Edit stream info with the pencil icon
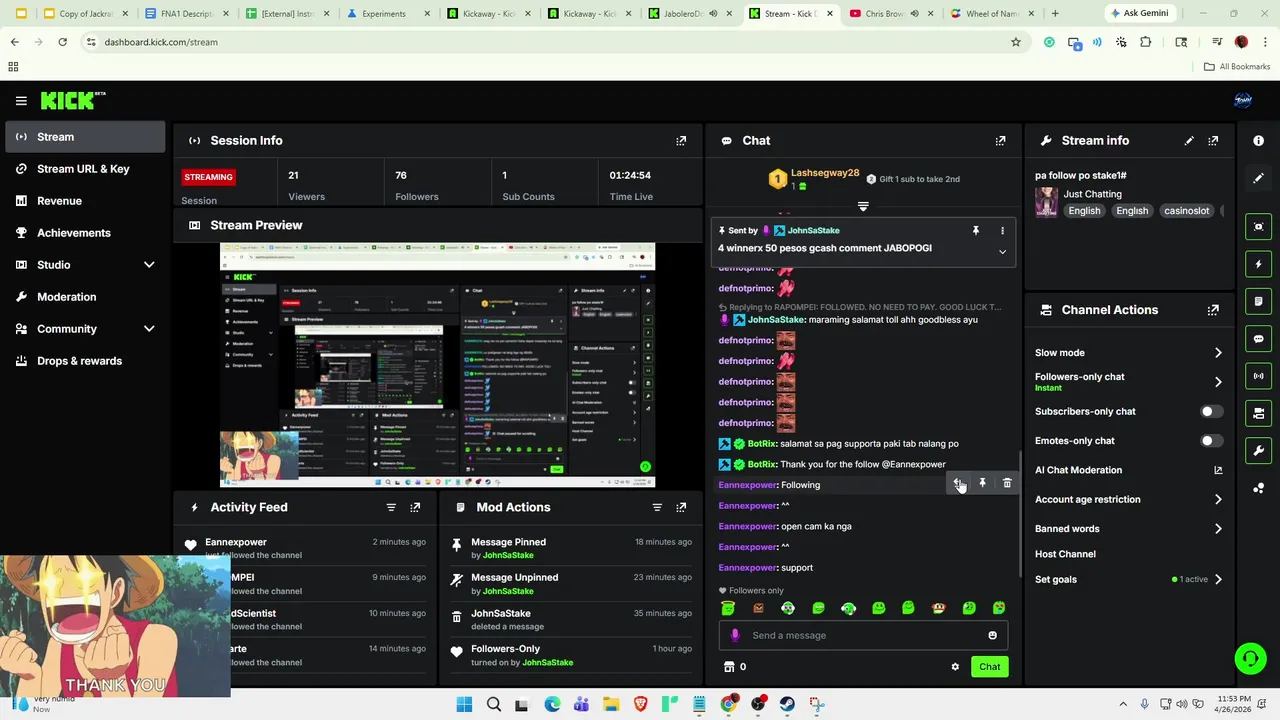The height and width of the screenshot is (720, 1280). (x=1189, y=141)
